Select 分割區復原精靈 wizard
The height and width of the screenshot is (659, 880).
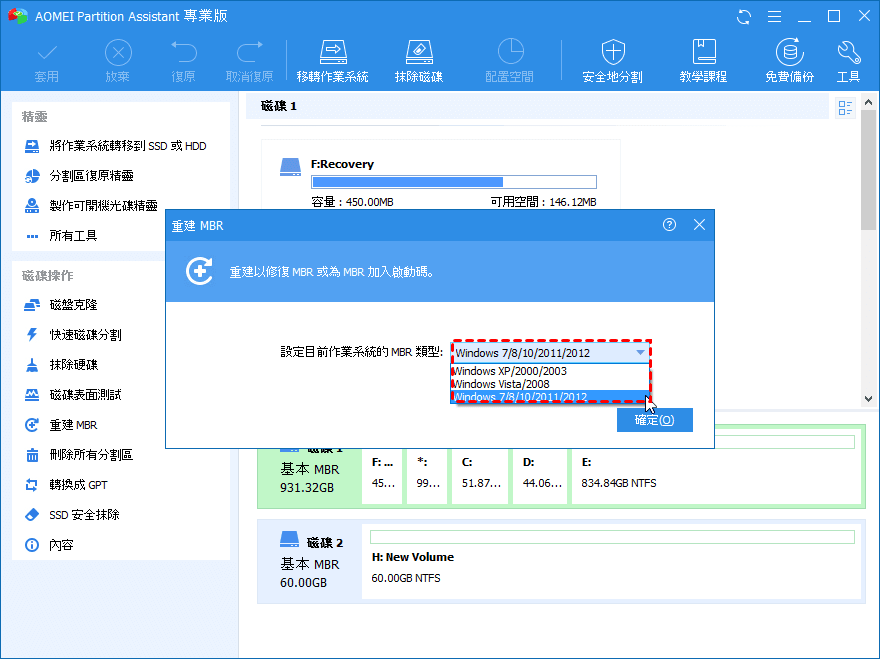pos(79,176)
